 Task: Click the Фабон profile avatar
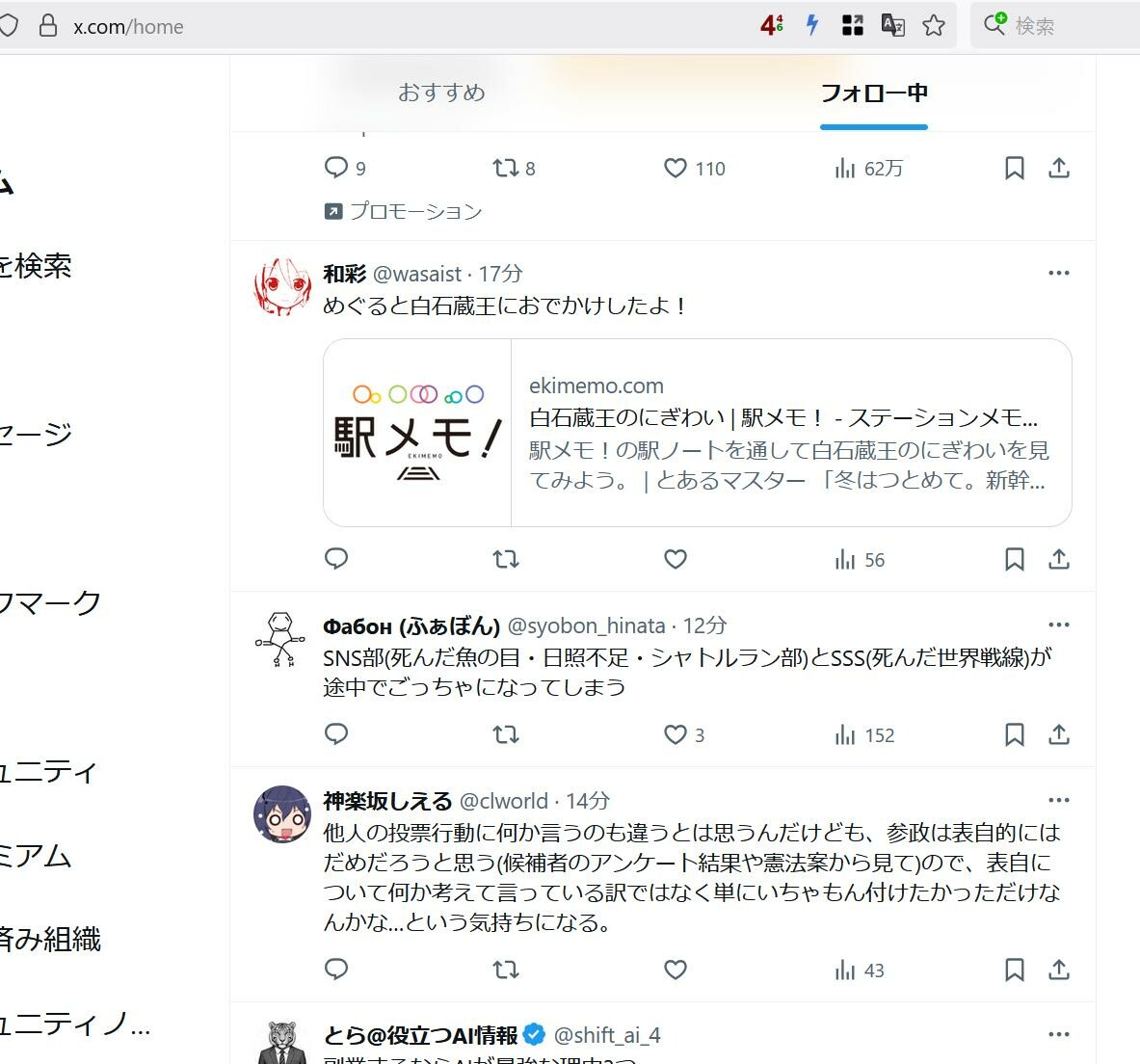tap(282, 639)
